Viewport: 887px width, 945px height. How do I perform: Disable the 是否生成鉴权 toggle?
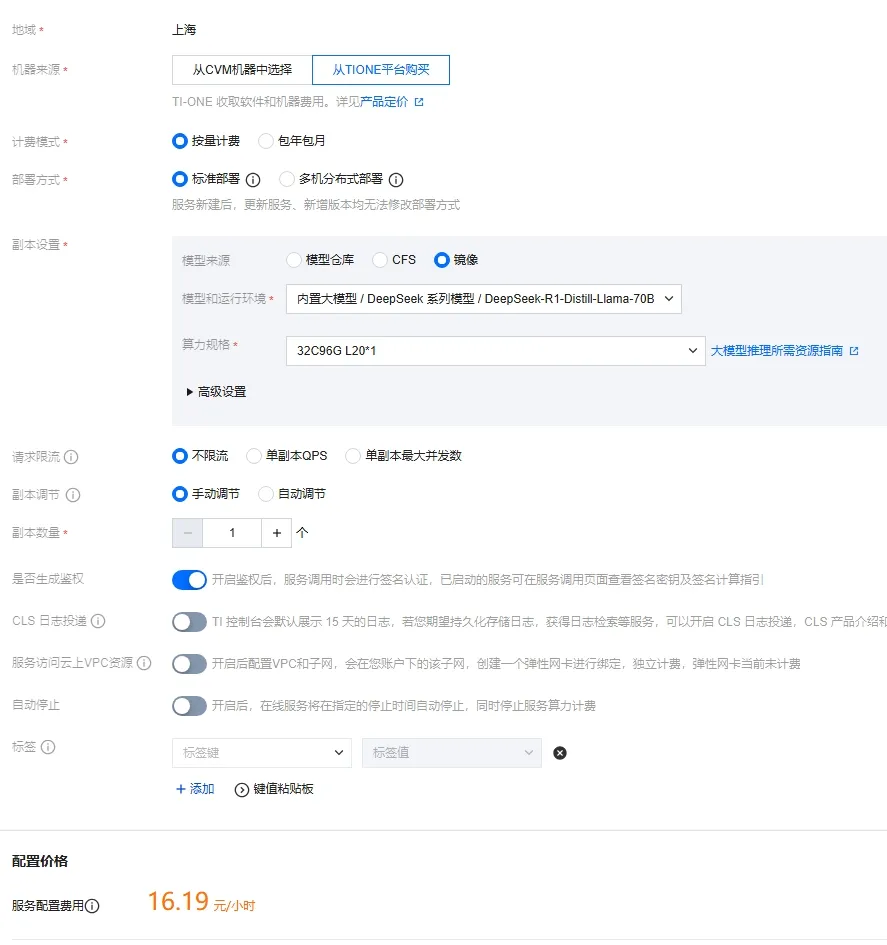[x=189, y=580]
